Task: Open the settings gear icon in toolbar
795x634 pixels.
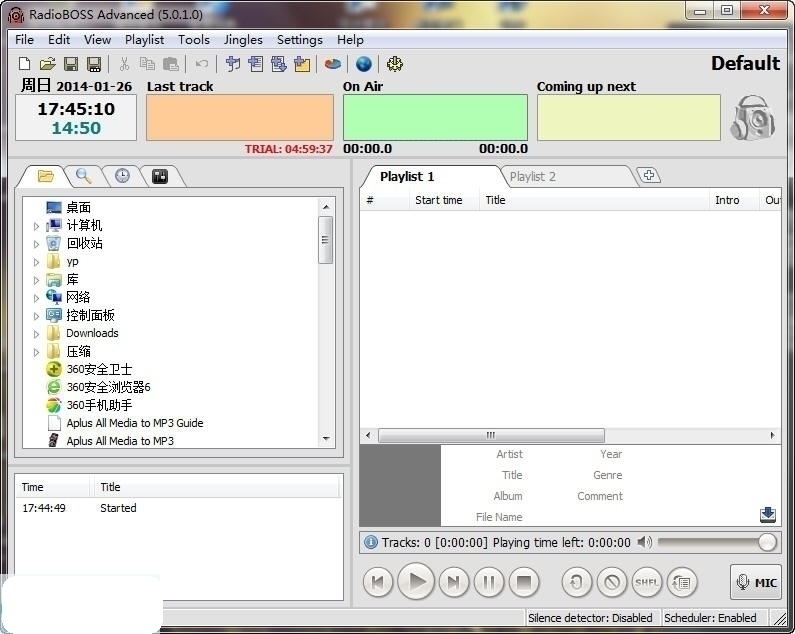Action: coord(394,64)
